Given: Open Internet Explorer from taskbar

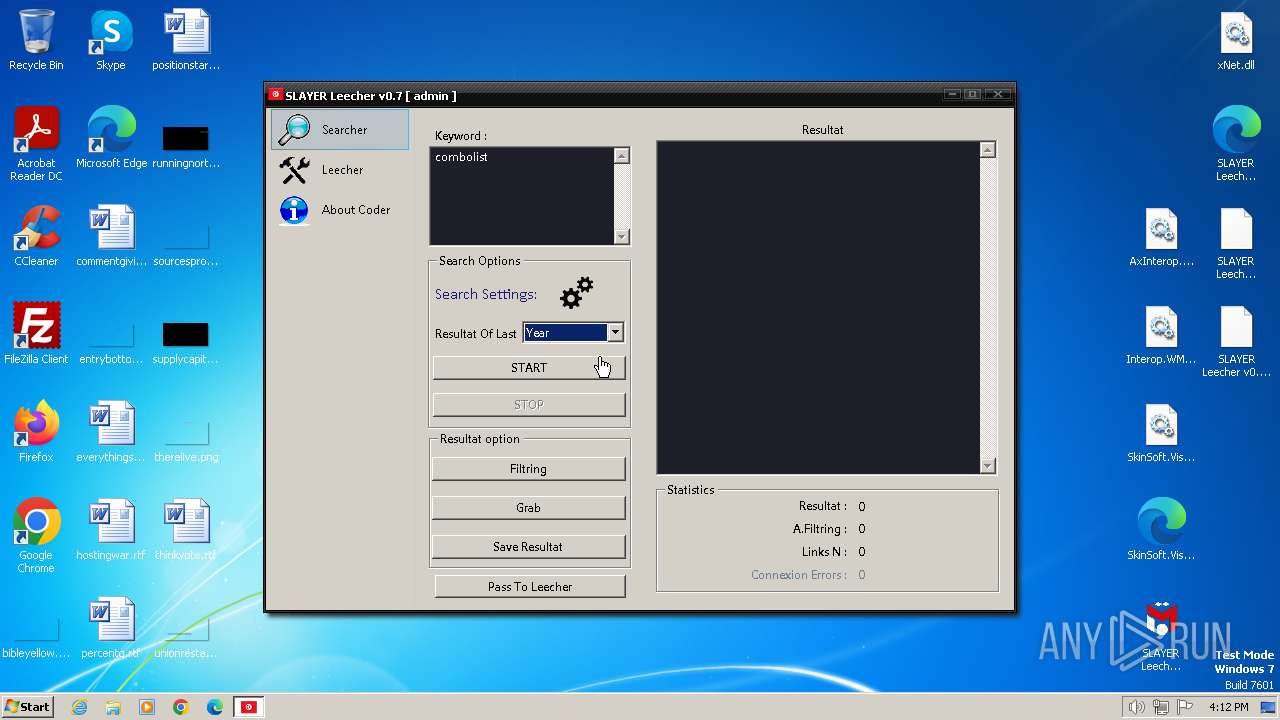Looking at the screenshot, I should coord(79,707).
